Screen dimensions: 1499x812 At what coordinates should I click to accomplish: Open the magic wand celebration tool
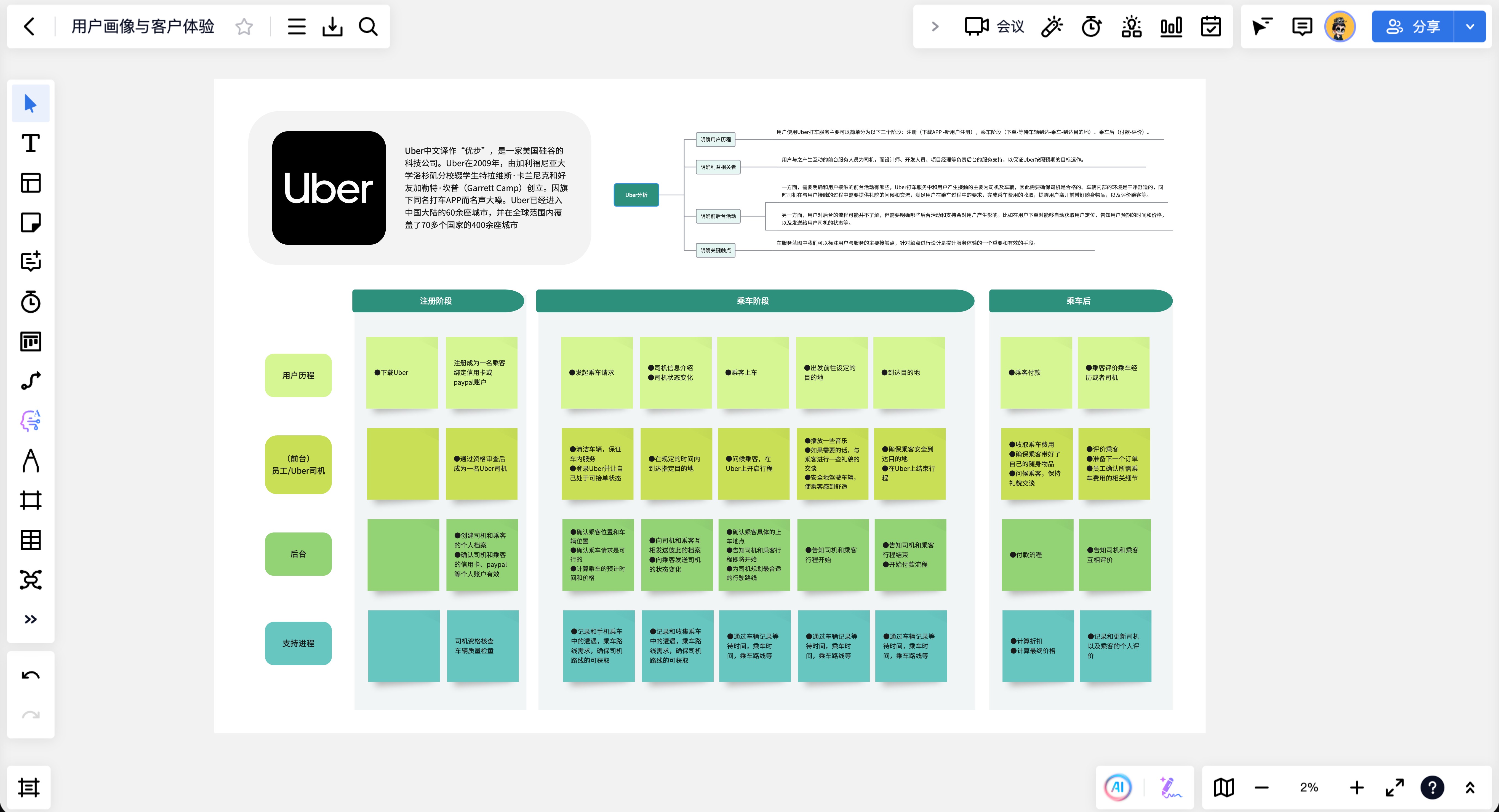click(1052, 26)
